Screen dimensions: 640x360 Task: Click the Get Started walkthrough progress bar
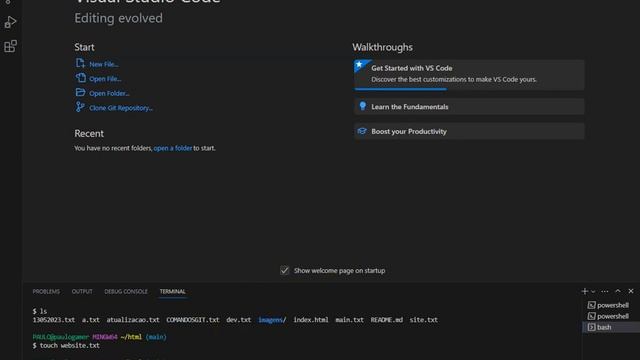point(400,89)
